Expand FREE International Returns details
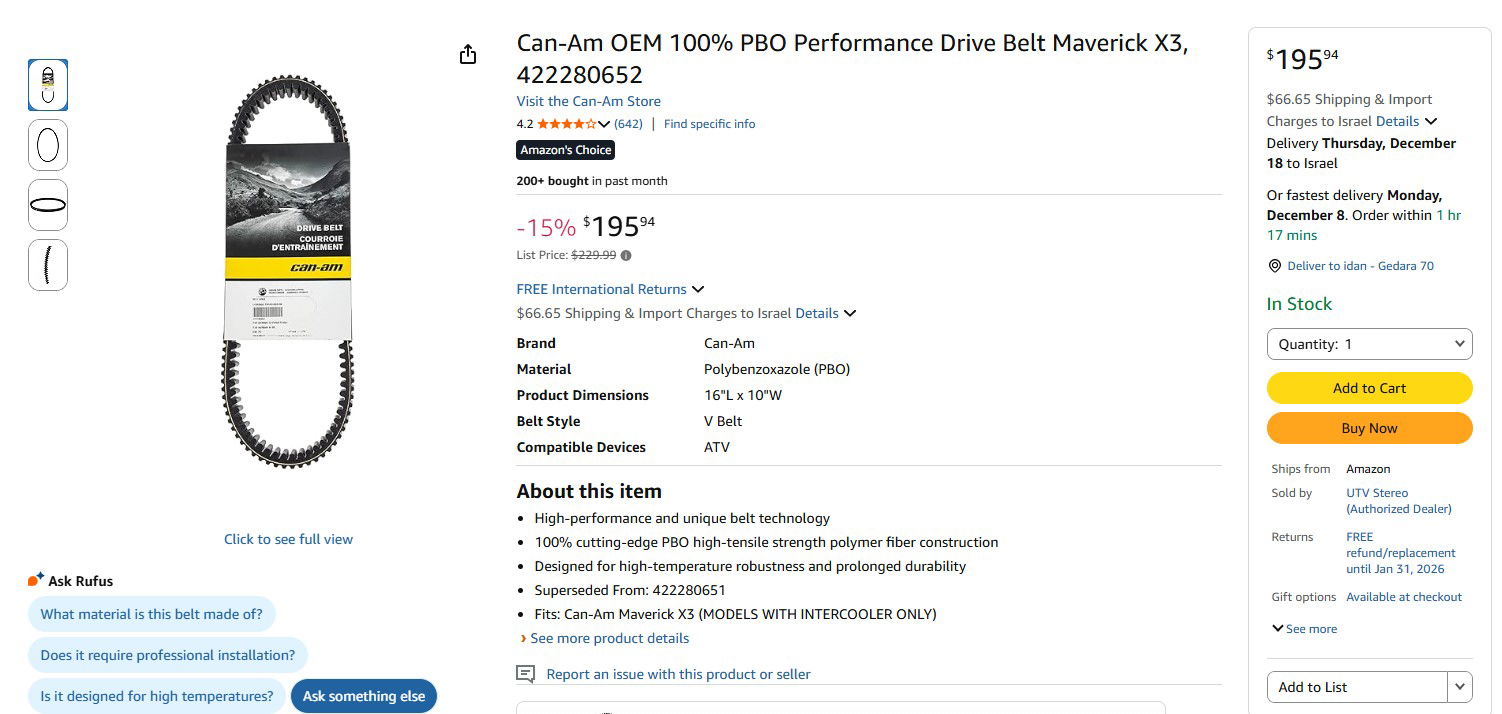Screen dimensions: 1502x714 point(698,289)
